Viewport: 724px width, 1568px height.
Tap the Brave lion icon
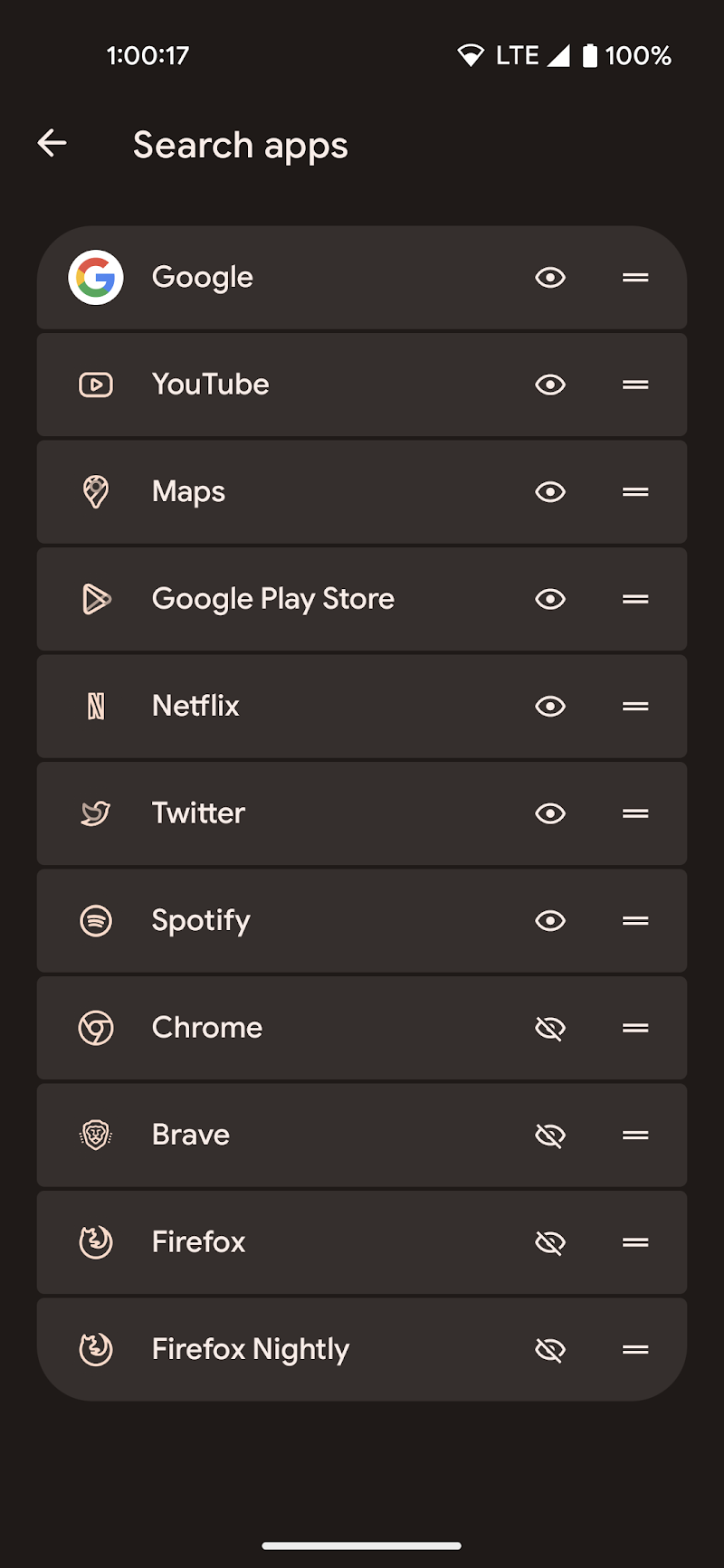click(96, 1135)
